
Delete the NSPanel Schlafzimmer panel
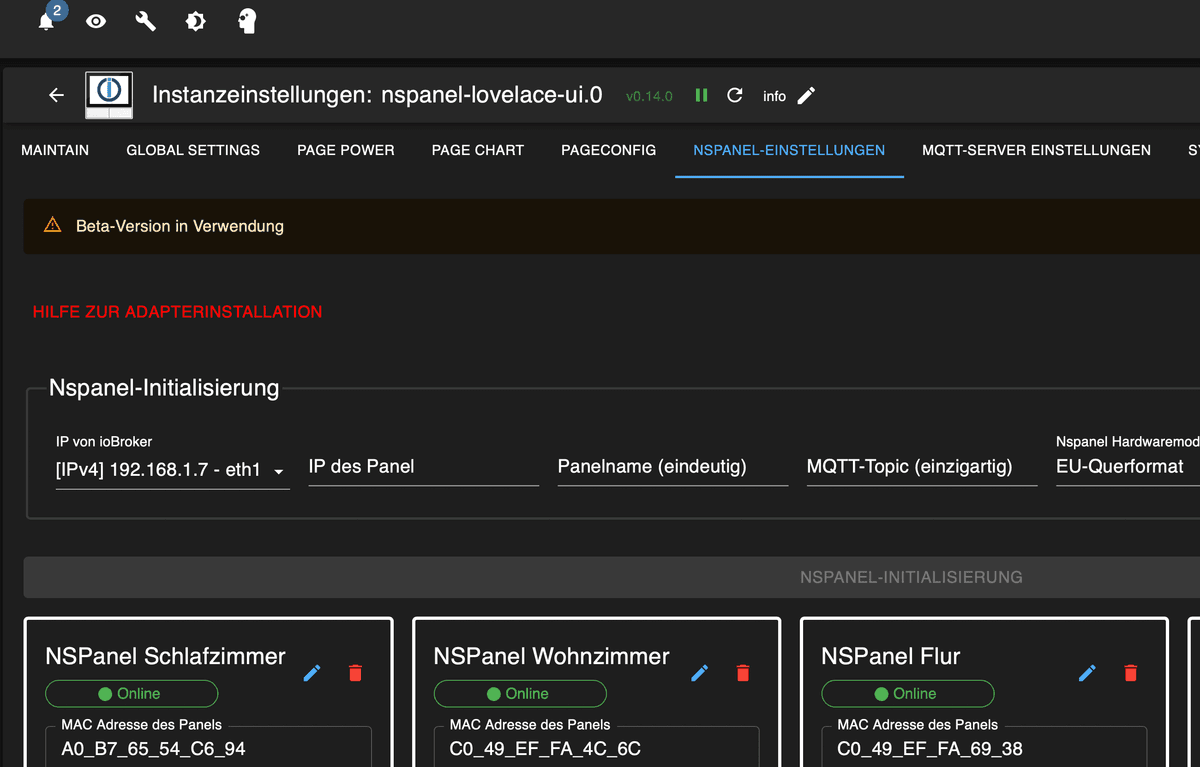355,673
